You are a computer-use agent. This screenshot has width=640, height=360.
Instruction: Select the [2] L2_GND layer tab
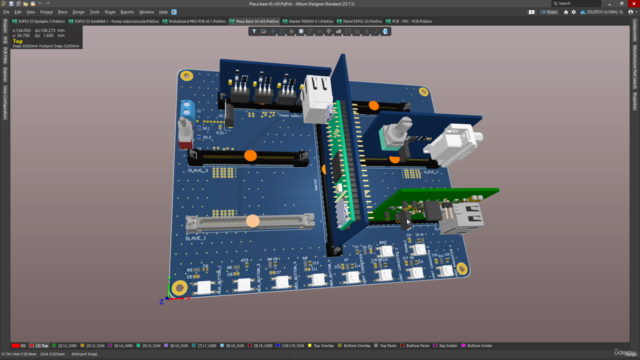64,346
